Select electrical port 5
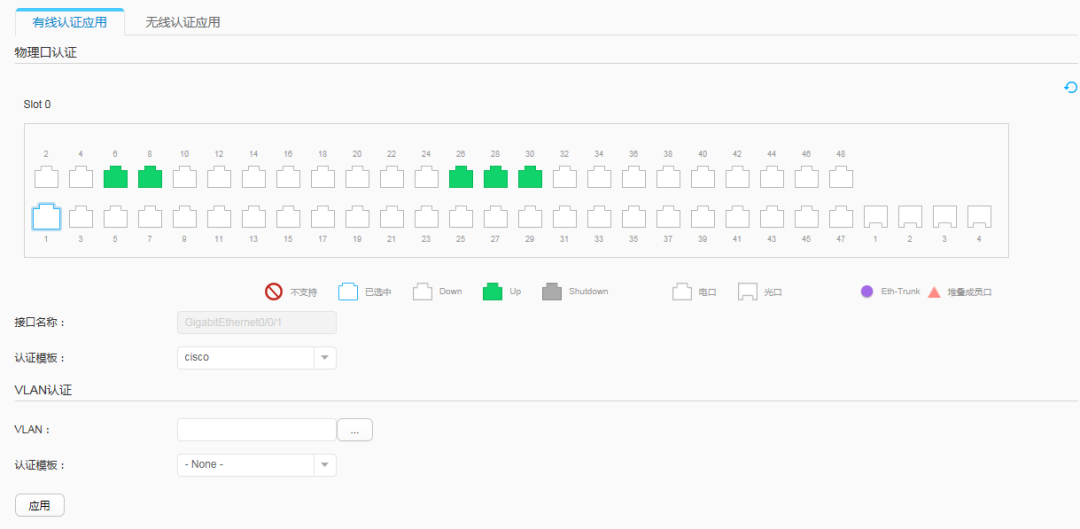 click(x=116, y=217)
